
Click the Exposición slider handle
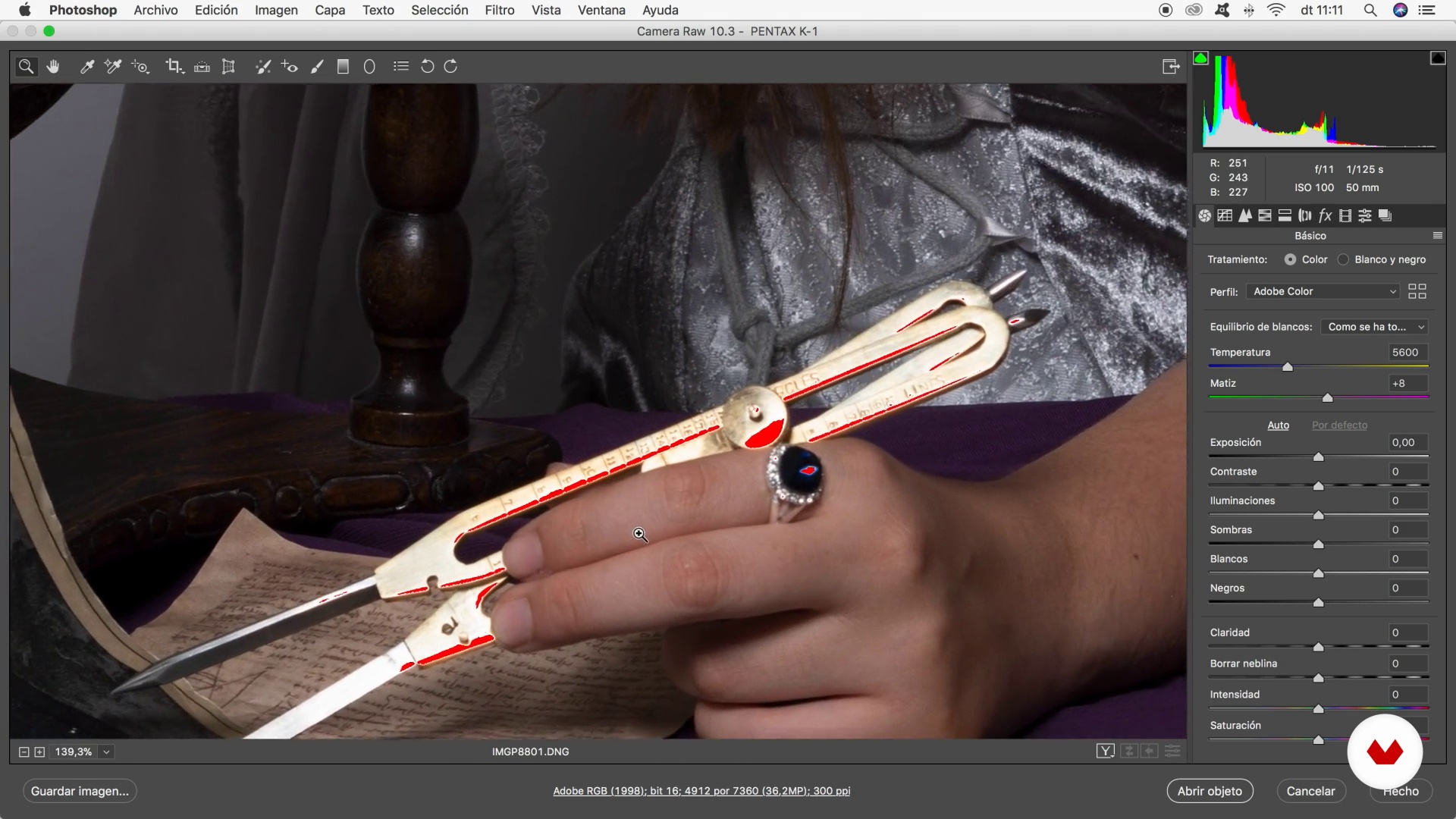pos(1318,457)
